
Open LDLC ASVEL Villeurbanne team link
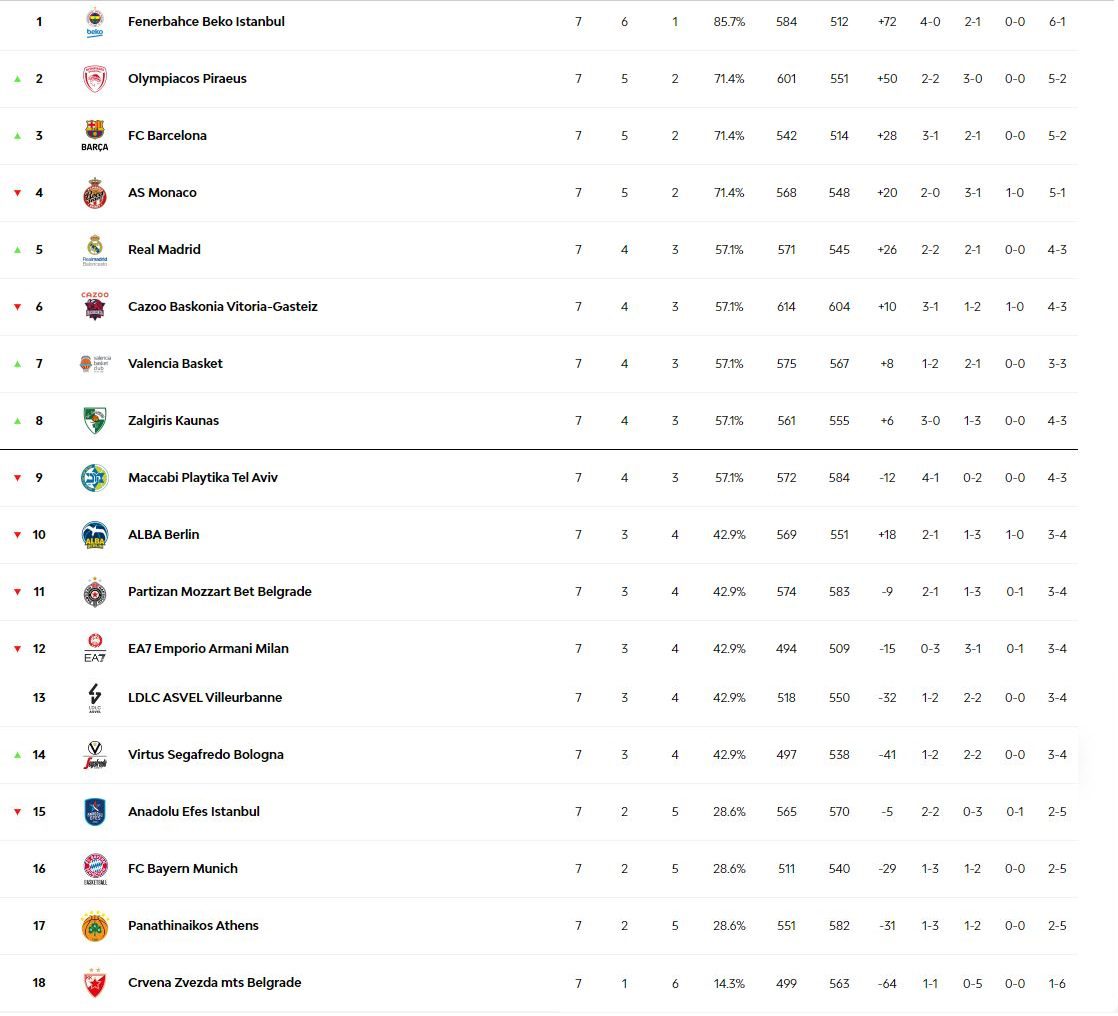point(205,698)
